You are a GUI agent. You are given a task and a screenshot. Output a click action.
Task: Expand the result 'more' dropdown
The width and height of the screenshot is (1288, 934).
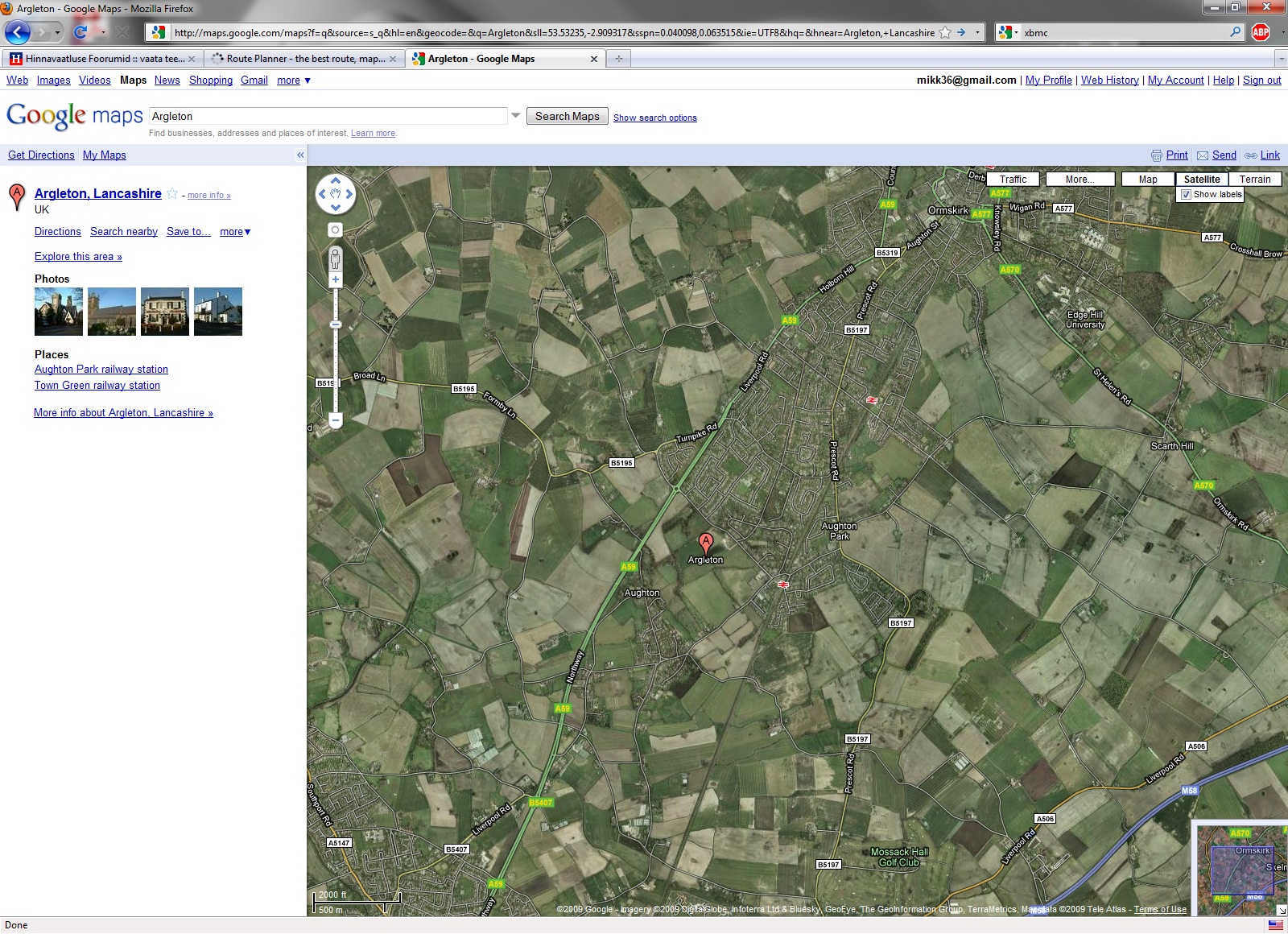pos(235,232)
